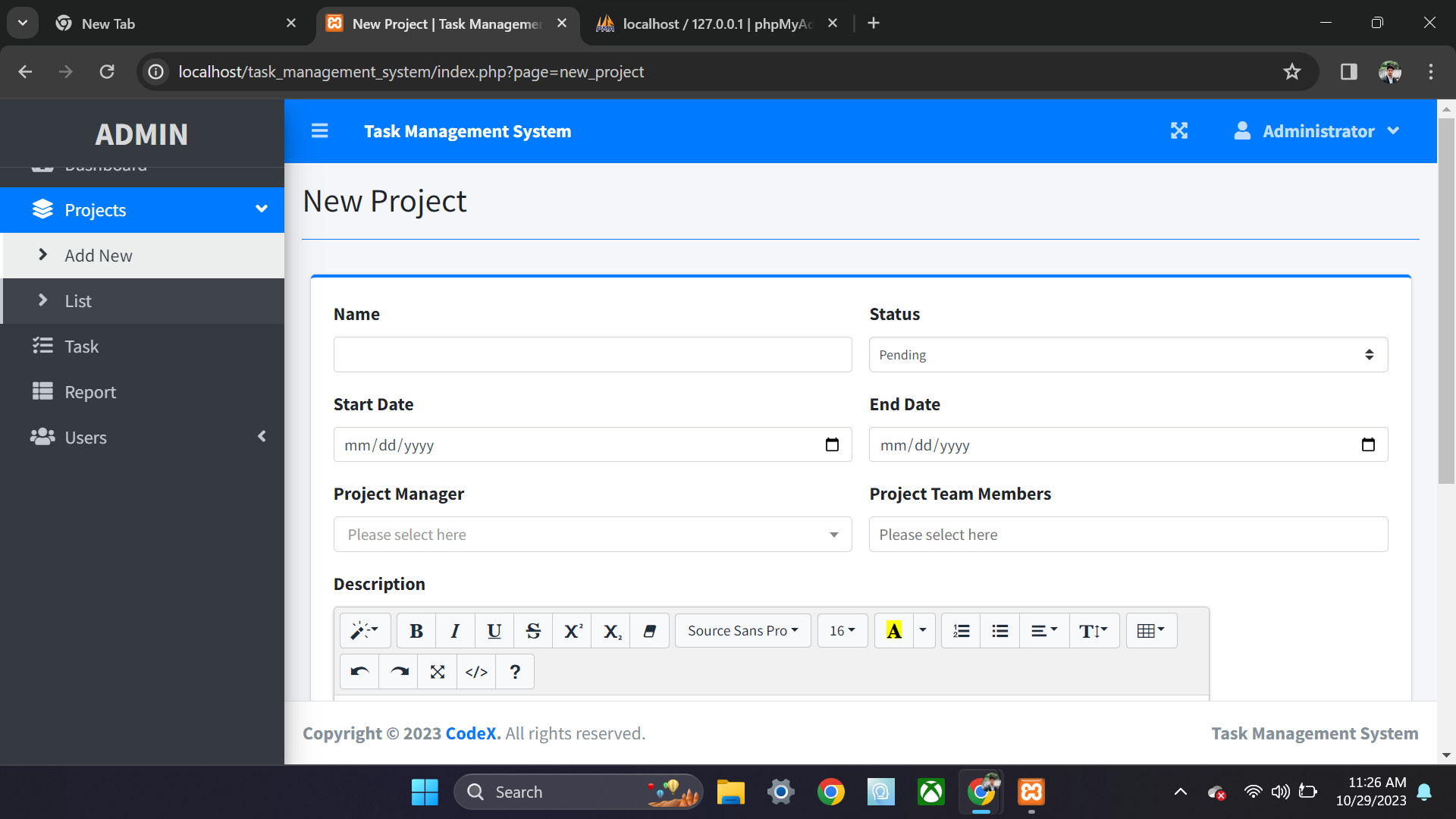Apply italic formatting in the editor
The width and height of the screenshot is (1456, 819).
click(455, 630)
